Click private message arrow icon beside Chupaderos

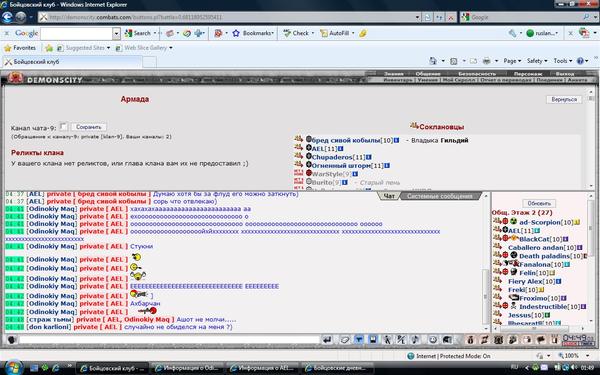click(x=298, y=156)
